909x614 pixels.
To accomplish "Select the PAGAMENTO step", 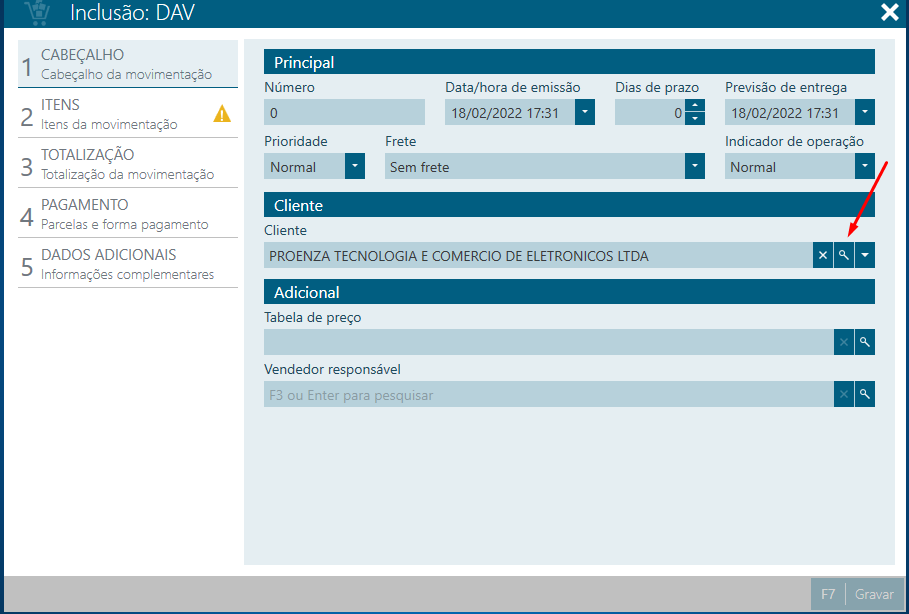I will 128,213.
